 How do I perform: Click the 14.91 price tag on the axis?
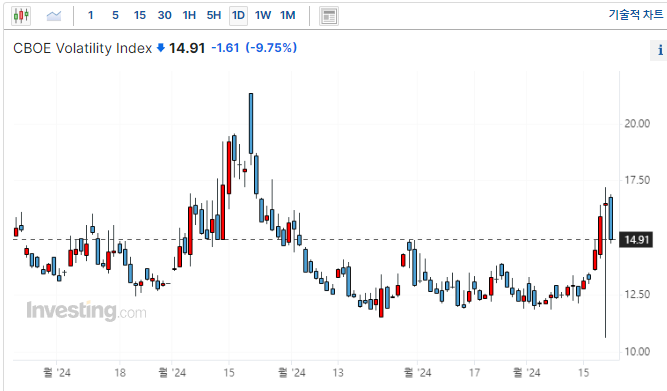[x=636, y=240]
